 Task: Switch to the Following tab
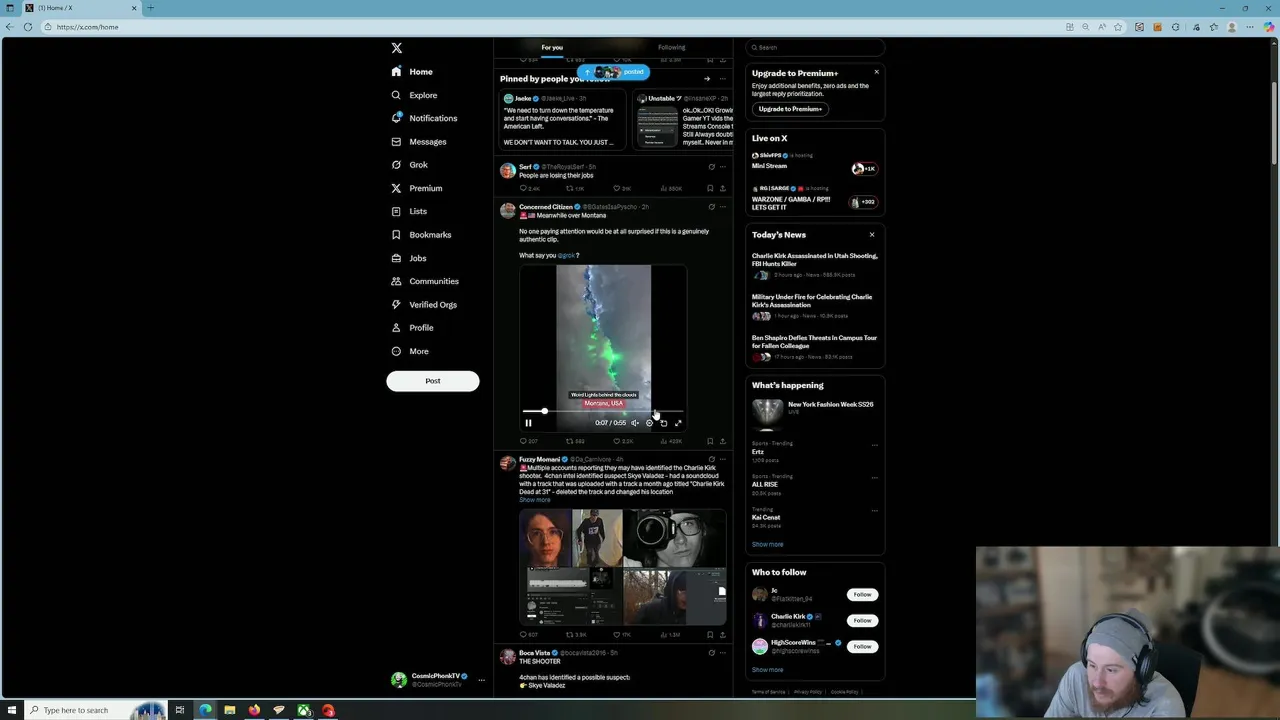(x=672, y=47)
